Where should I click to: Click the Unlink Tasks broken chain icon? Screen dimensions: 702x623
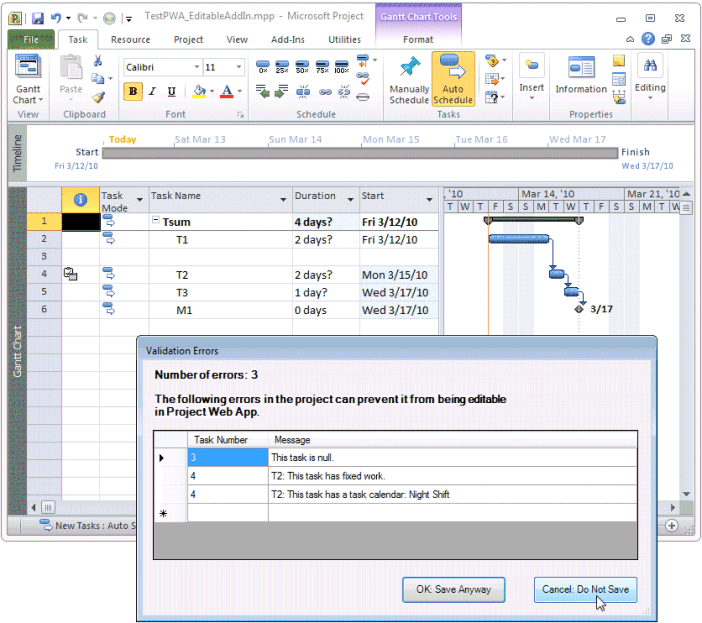coord(344,92)
